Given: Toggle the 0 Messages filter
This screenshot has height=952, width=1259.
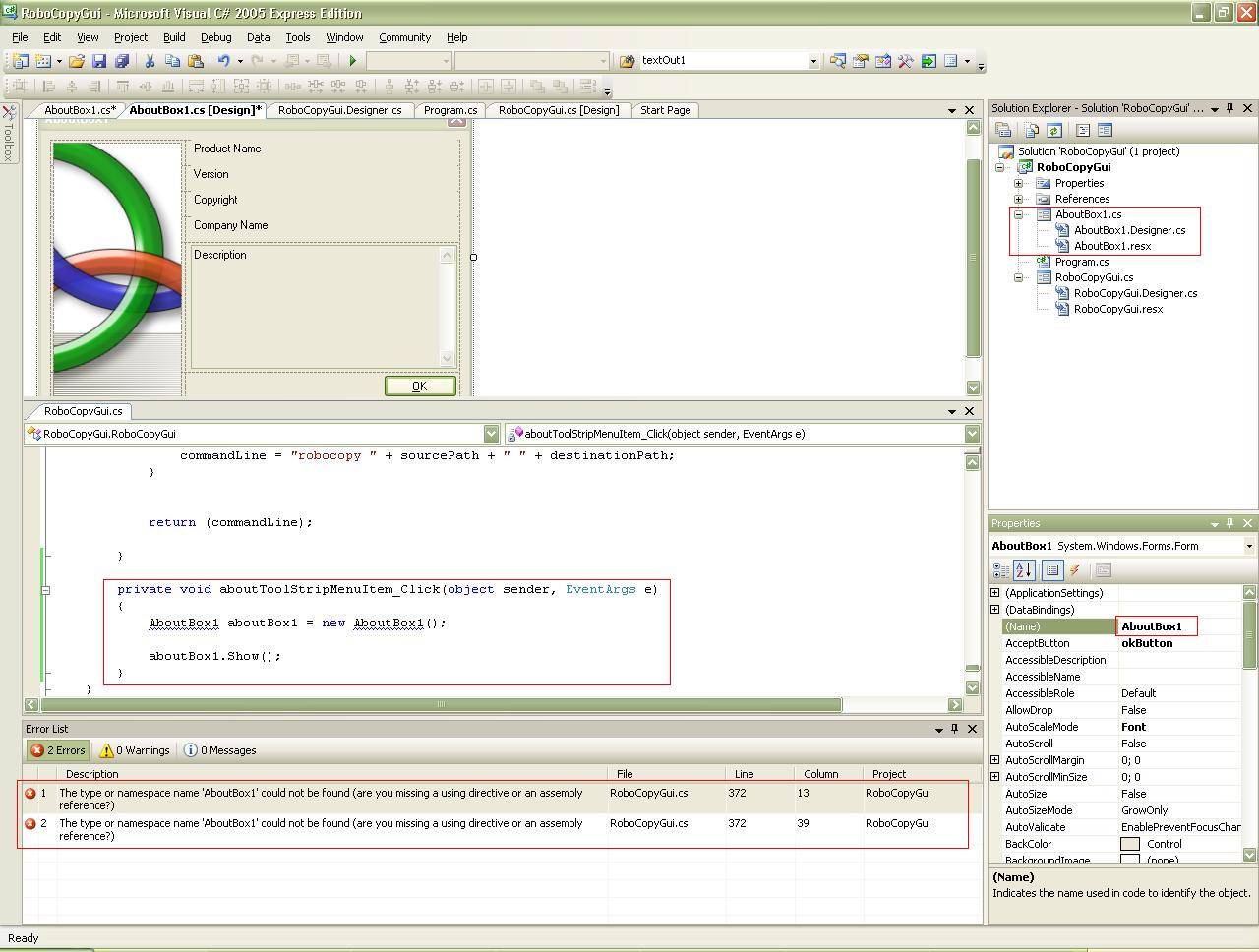Looking at the screenshot, I should click(x=219, y=750).
